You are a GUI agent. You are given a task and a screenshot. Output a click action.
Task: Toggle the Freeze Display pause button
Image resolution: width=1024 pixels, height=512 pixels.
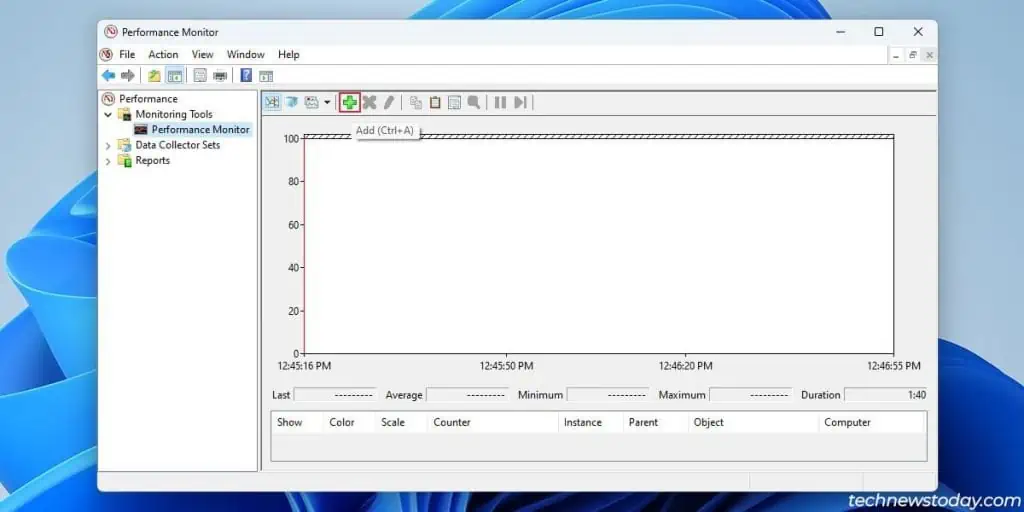coord(500,102)
